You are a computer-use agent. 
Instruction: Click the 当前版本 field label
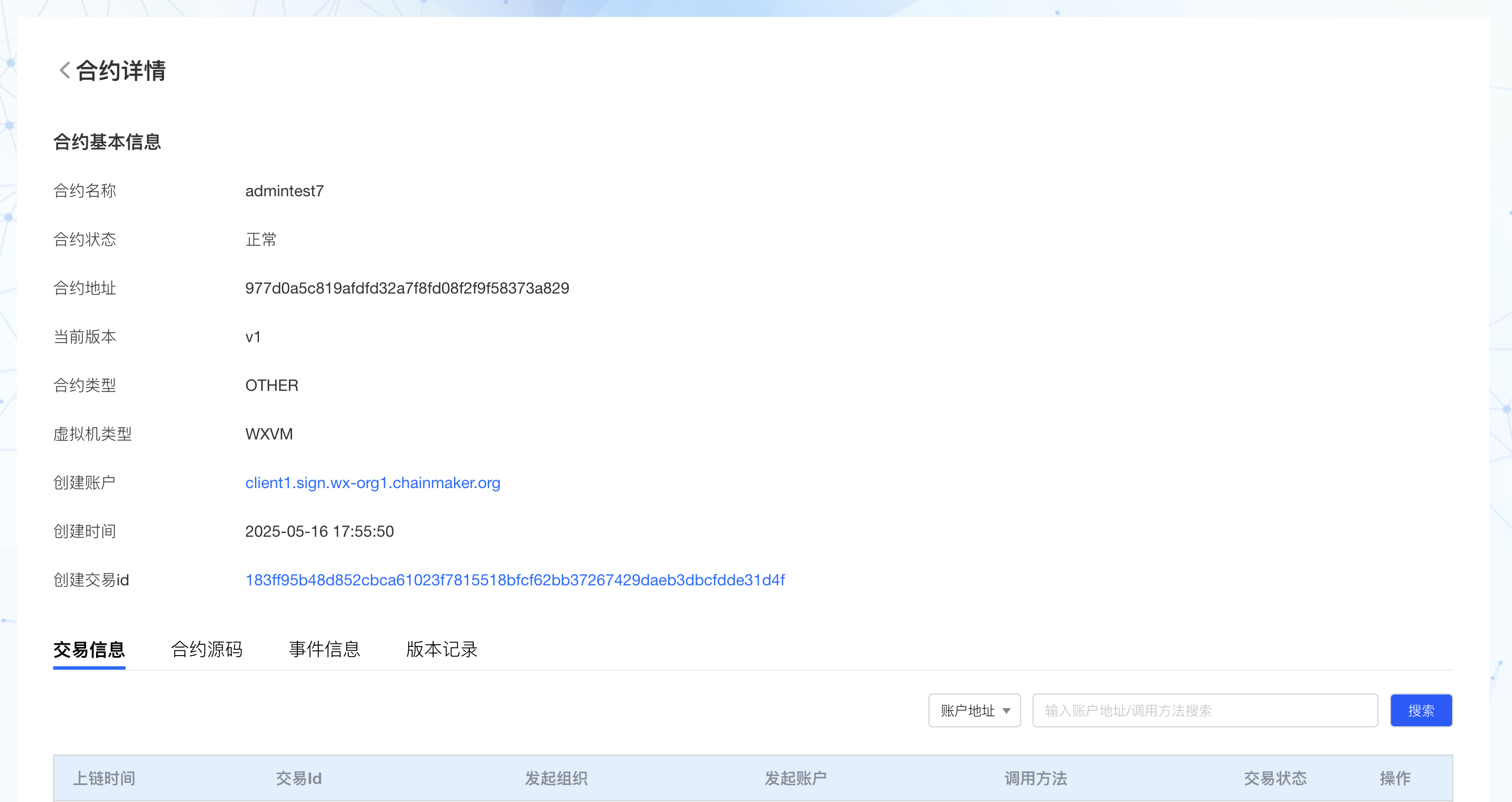tap(84, 337)
